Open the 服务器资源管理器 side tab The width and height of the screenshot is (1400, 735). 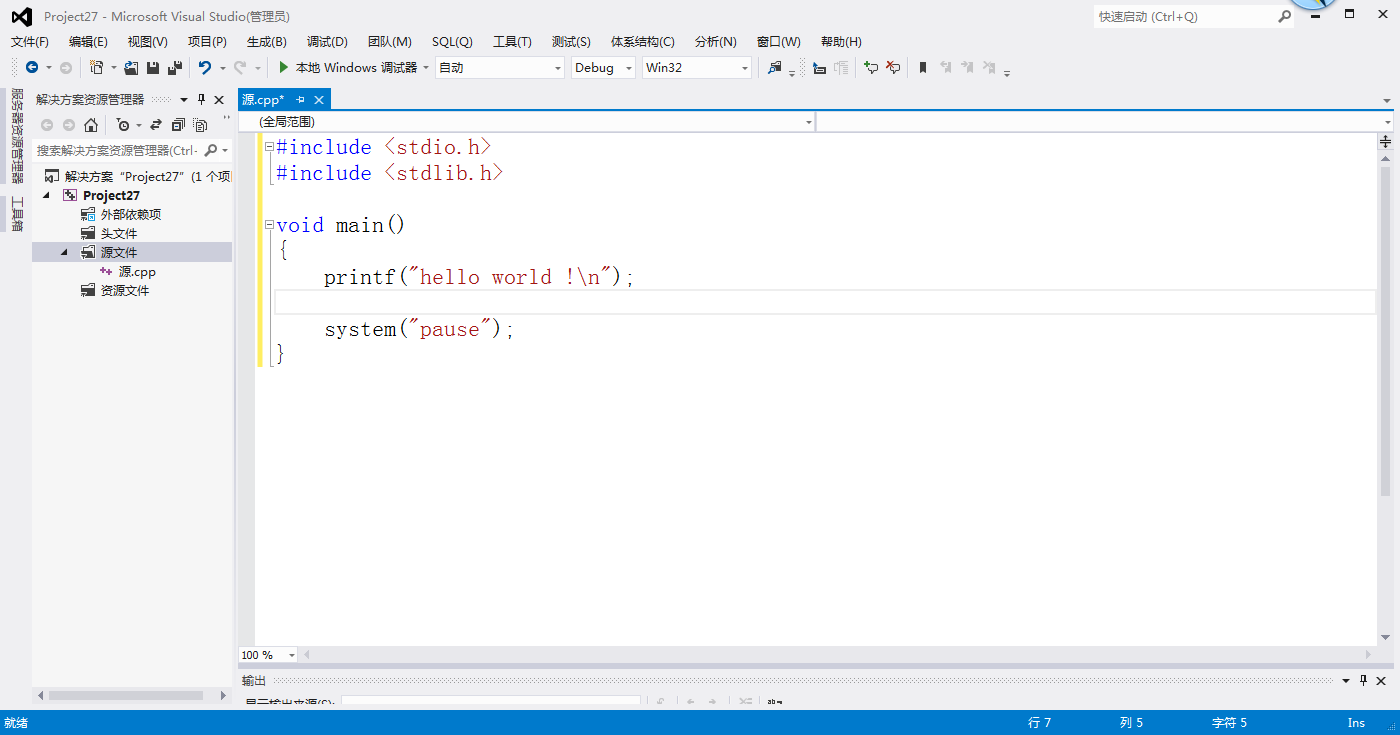[16, 136]
